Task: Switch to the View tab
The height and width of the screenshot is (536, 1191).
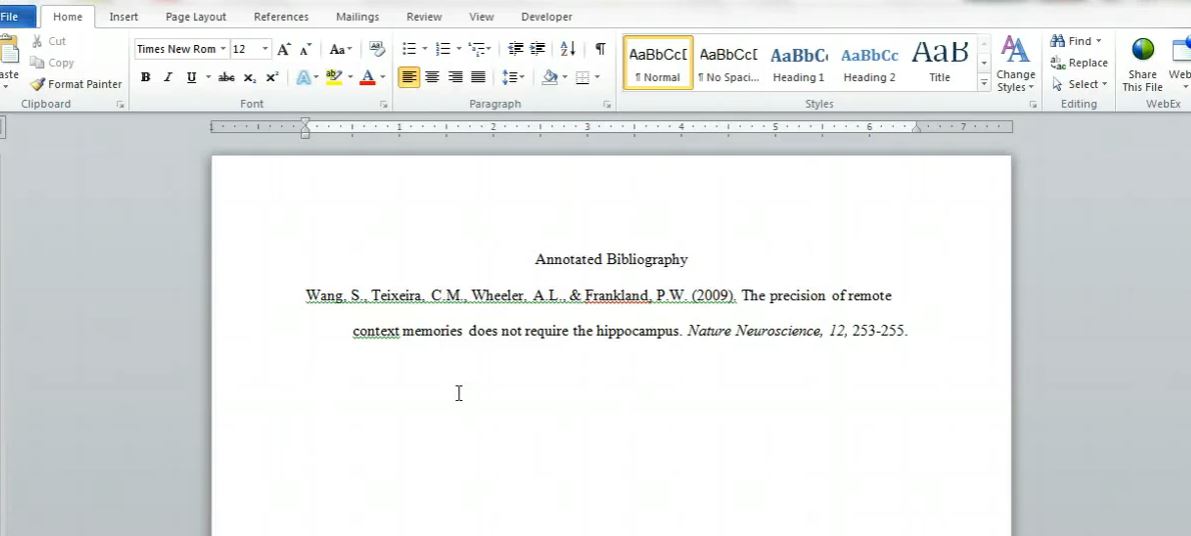Action: tap(481, 17)
